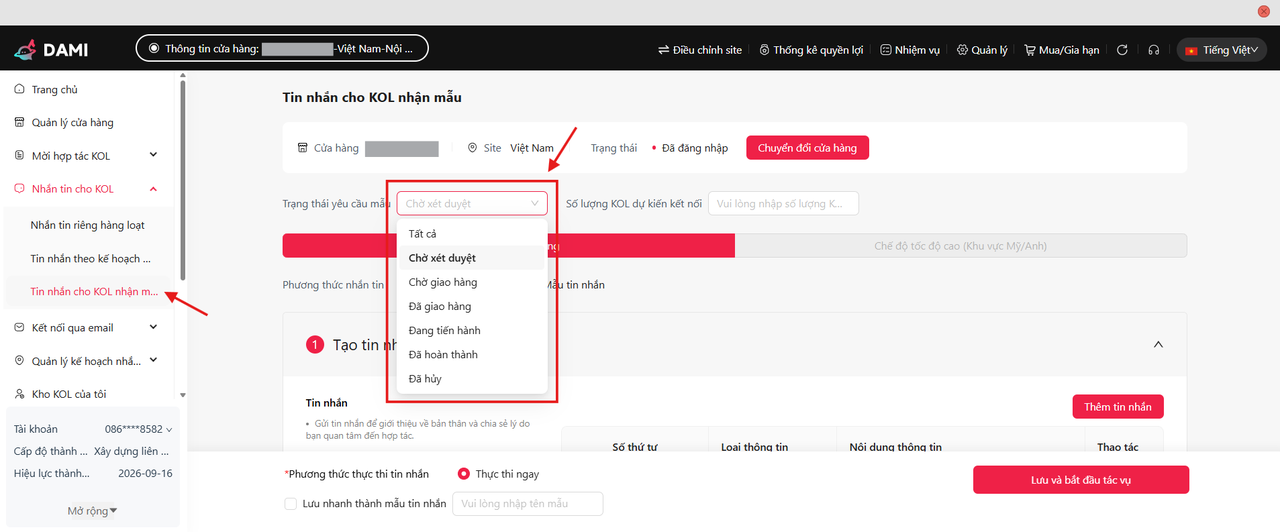Click the refresh icon in top bar
This screenshot has height=532, width=1280.
1122,50
